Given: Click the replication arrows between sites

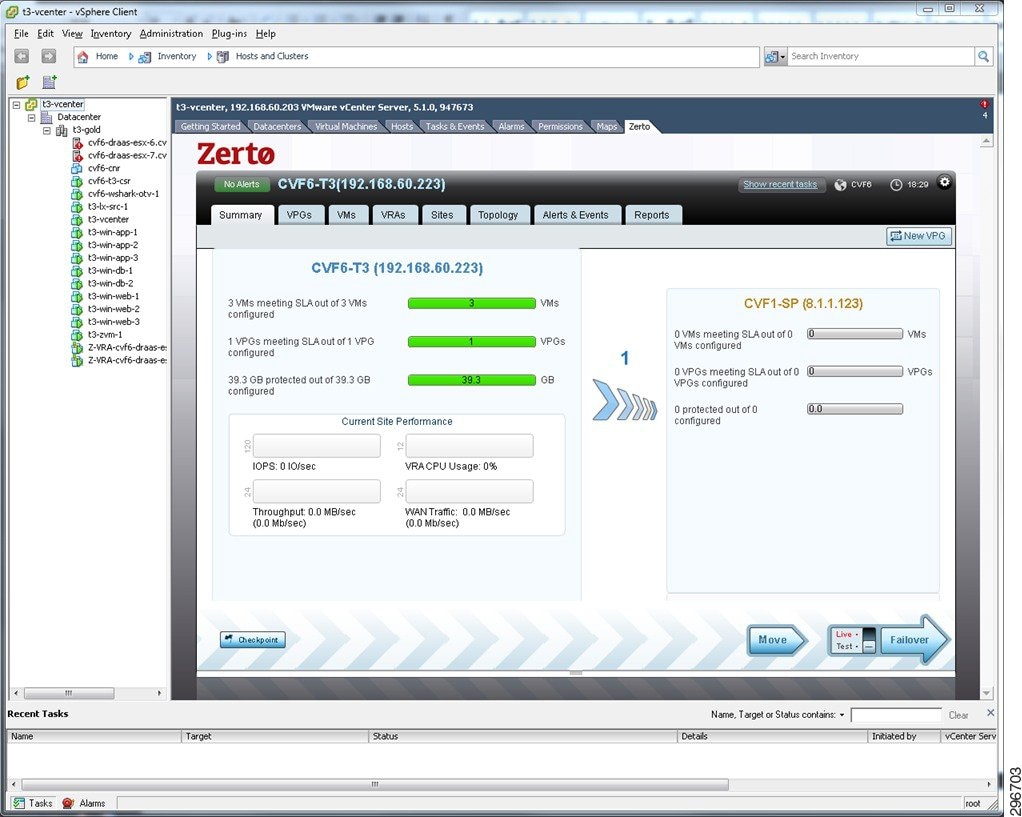Looking at the screenshot, I should coord(624,401).
